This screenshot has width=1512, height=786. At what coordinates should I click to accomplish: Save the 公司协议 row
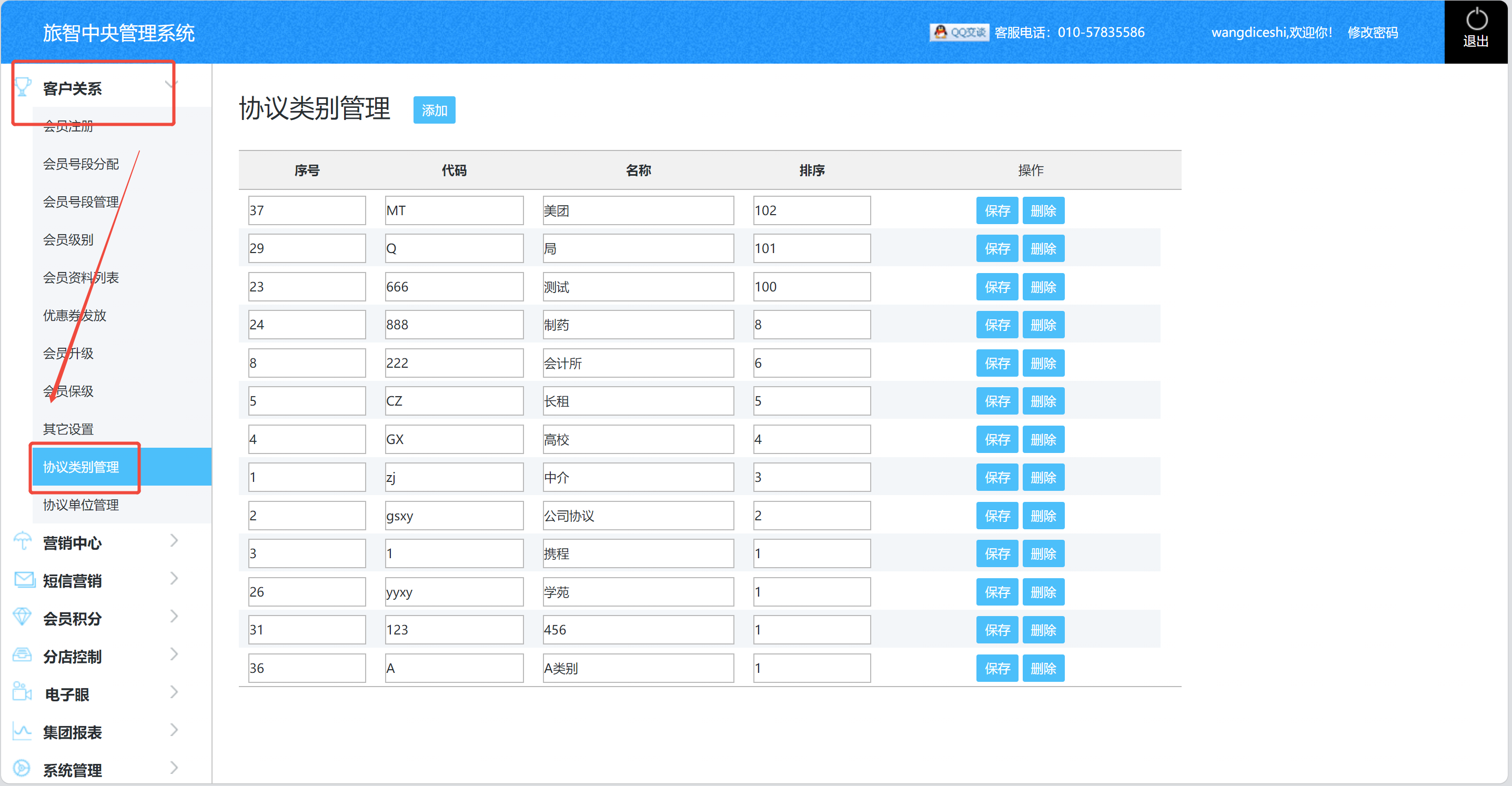997,516
